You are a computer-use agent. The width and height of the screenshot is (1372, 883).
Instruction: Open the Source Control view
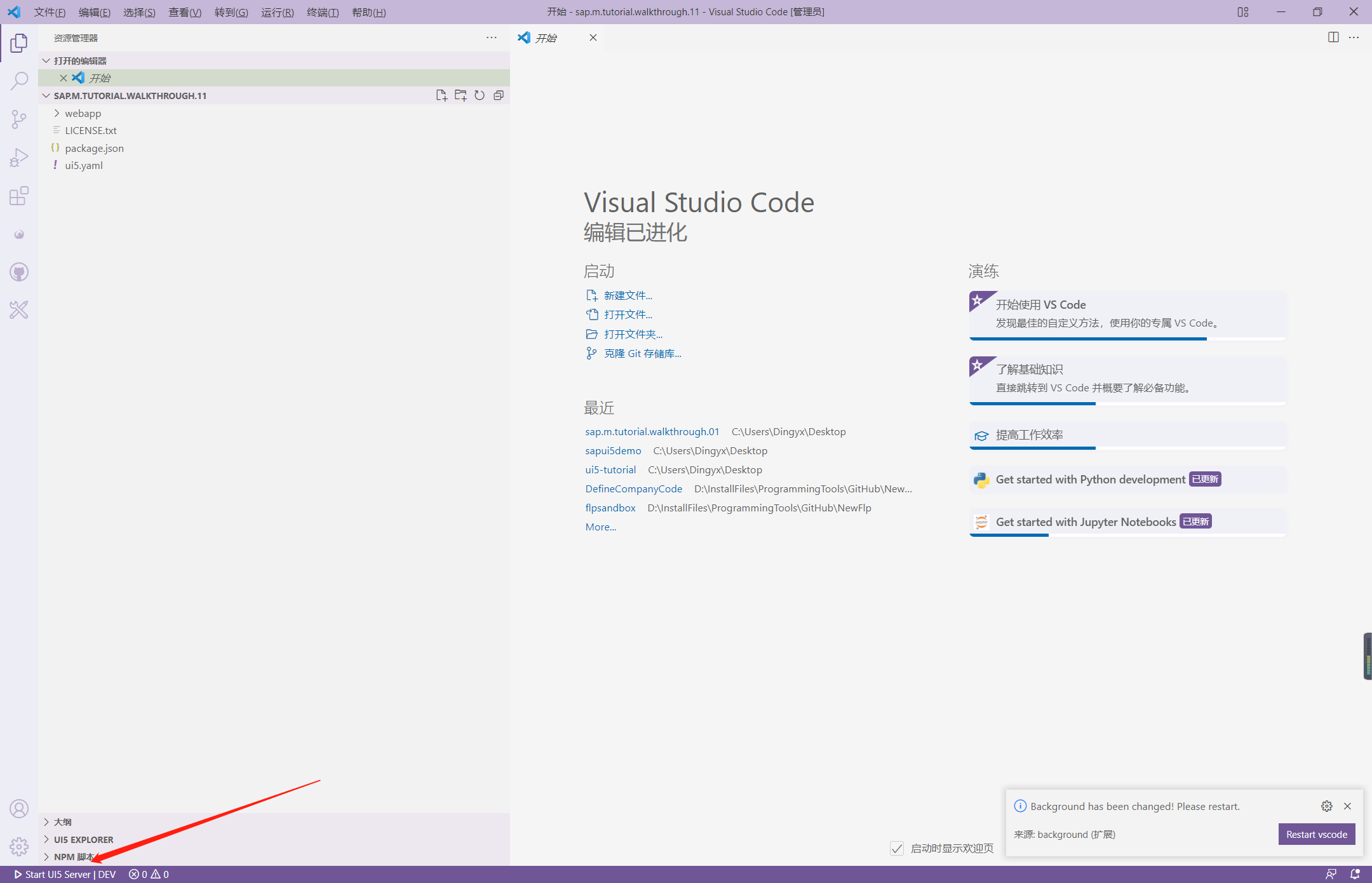coord(19,119)
